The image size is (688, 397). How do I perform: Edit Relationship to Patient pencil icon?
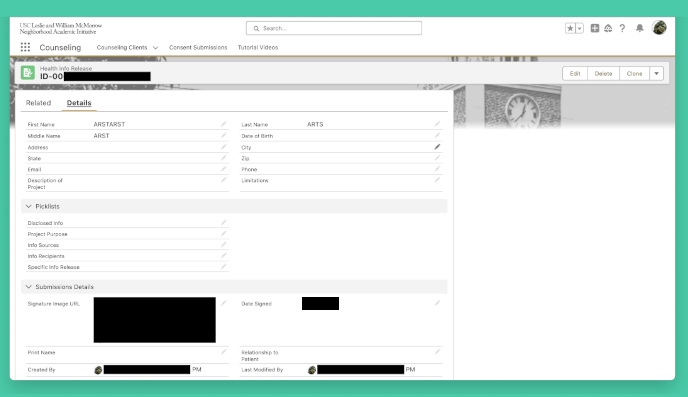437,352
